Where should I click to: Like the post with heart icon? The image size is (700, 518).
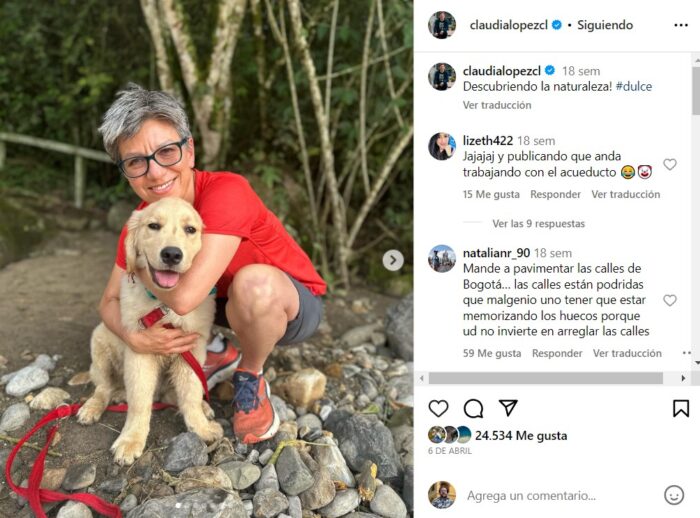pos(438,409)
